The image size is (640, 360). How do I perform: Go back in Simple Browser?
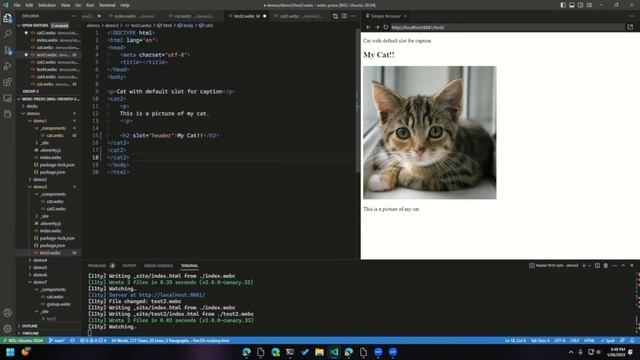click(x=368, y=27)
